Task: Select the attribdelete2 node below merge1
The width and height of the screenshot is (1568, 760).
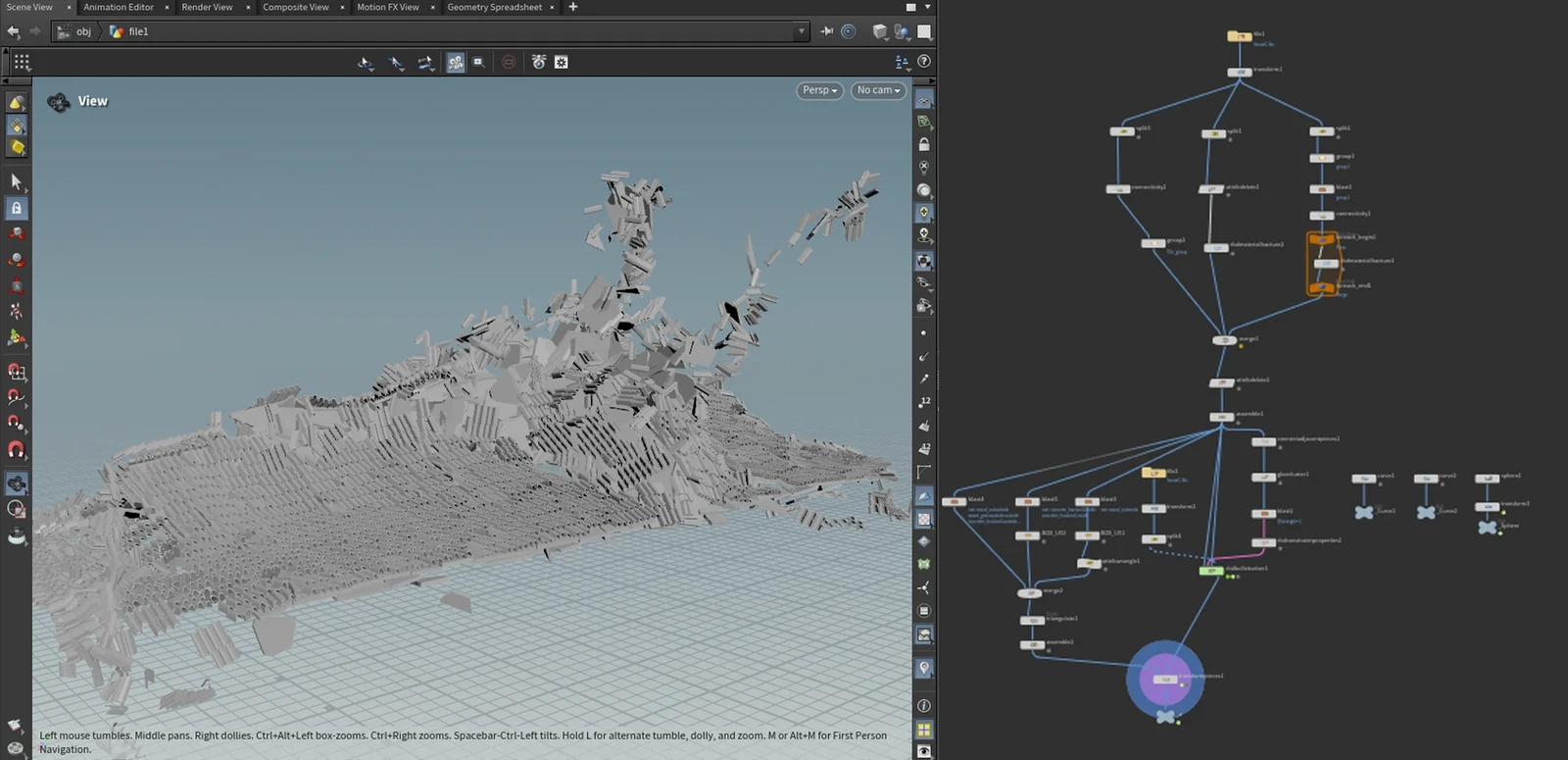Action: point(1221,382)
